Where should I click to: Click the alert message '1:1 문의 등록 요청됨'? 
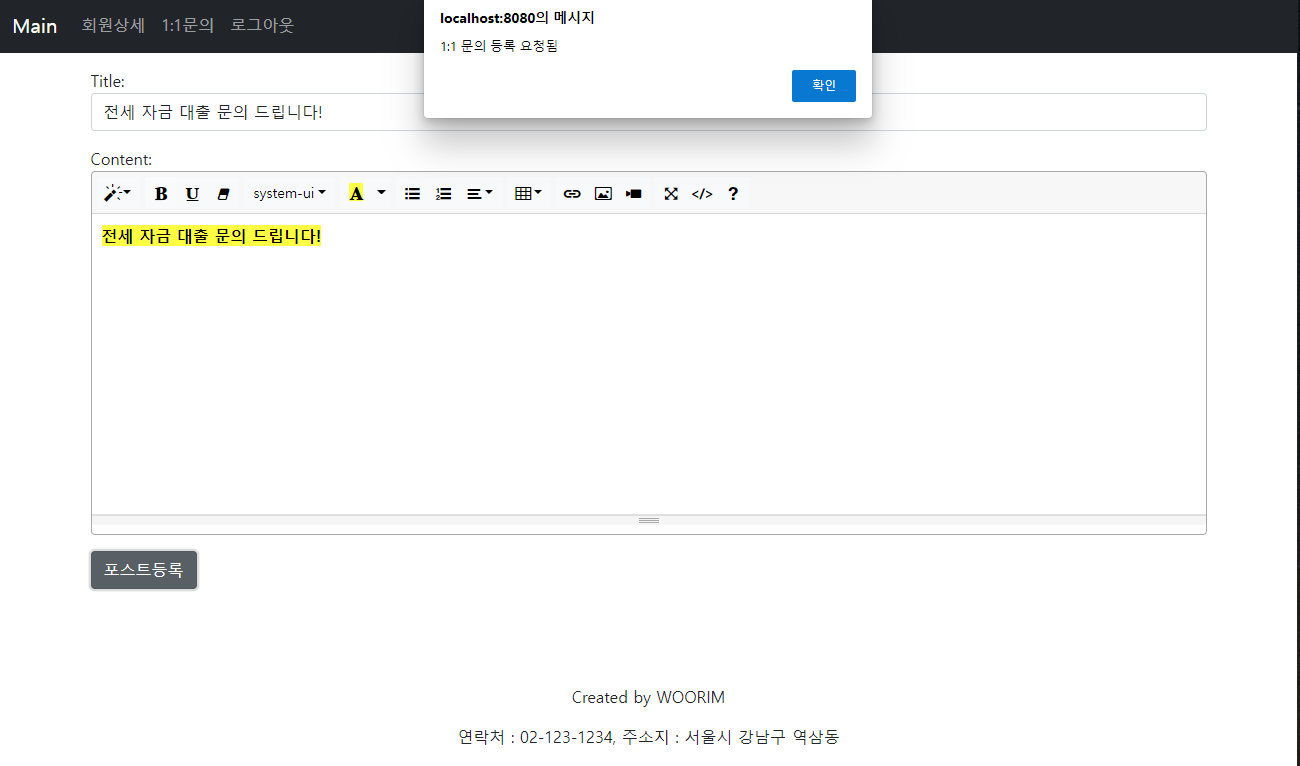pyautogui.click(x=499, y=46)
